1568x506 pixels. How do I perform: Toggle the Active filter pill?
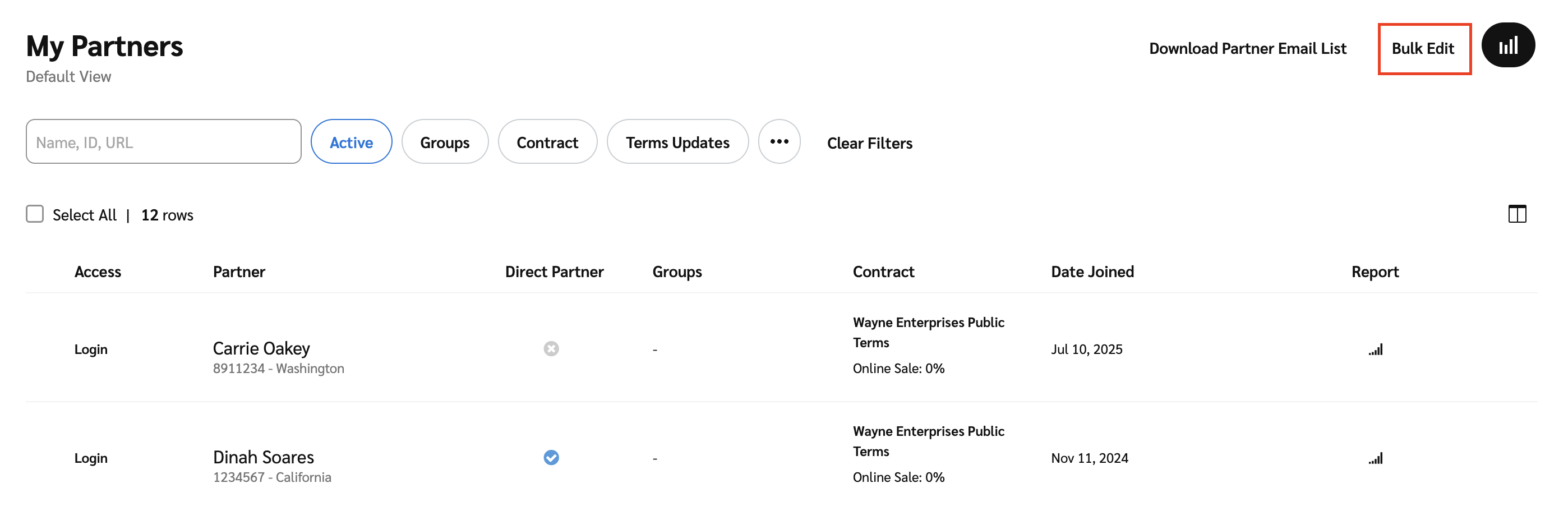(351, 142)
